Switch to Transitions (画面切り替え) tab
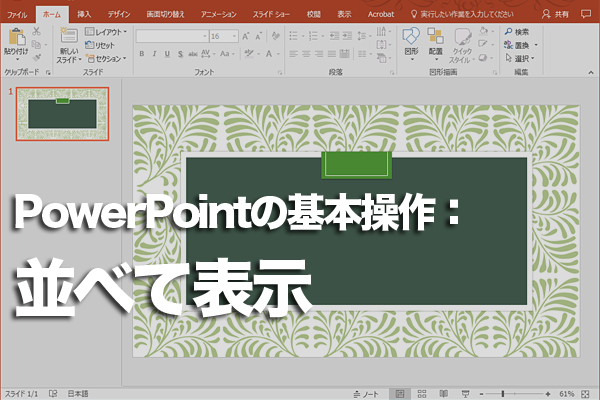The height and width of the screenshot is (400, 600). tap(166, 14)
